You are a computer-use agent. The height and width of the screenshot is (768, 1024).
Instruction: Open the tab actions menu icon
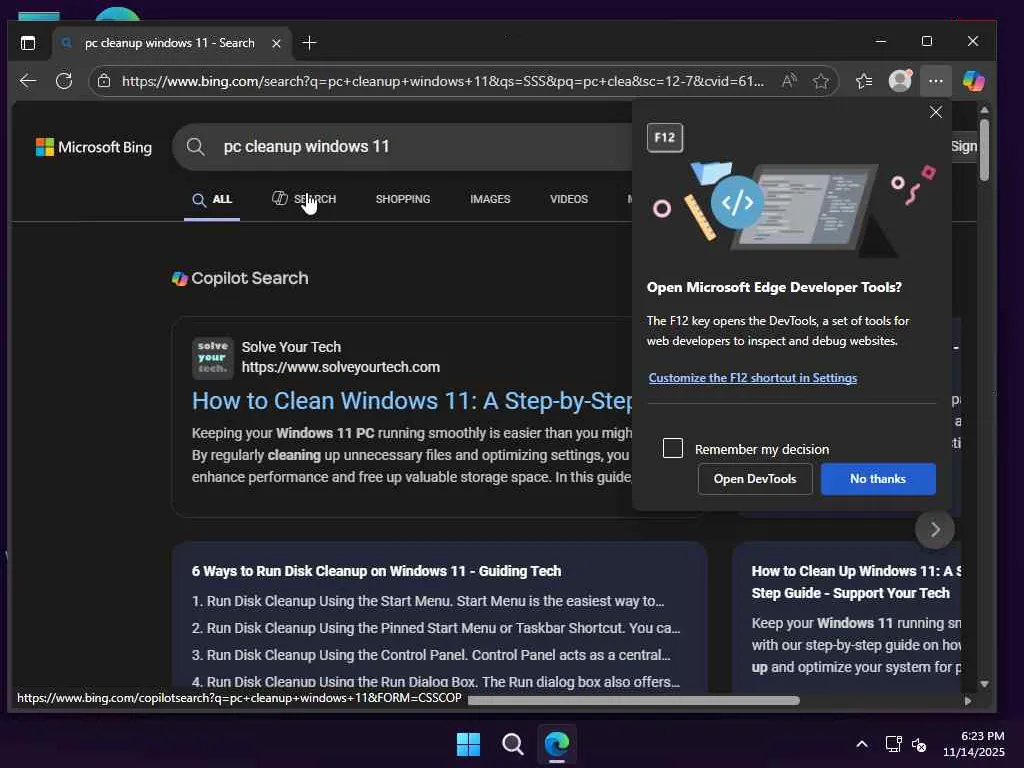pyautogui.click(x=27, y=43)
